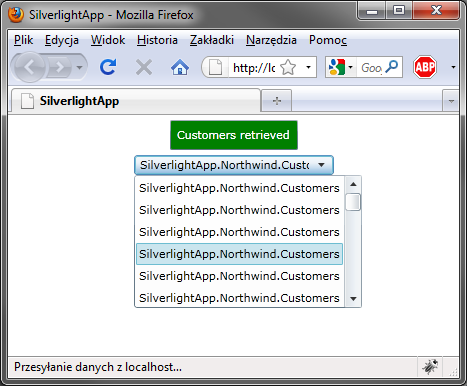Click the Forward navigation arrow
Viewport: 467px width, 386px height.
60,68
